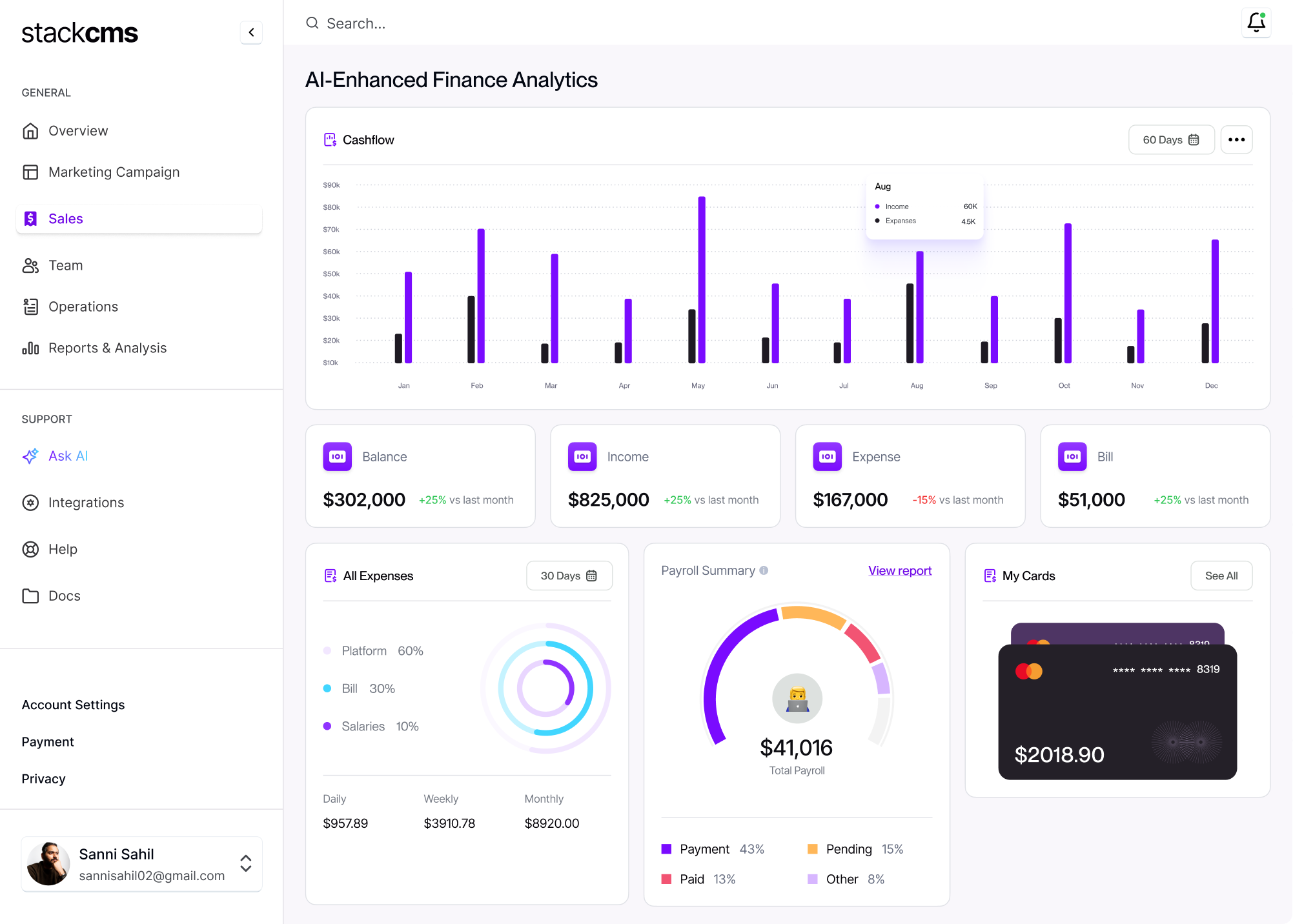
Task: Click the Search input field
Action: point(452,23)
